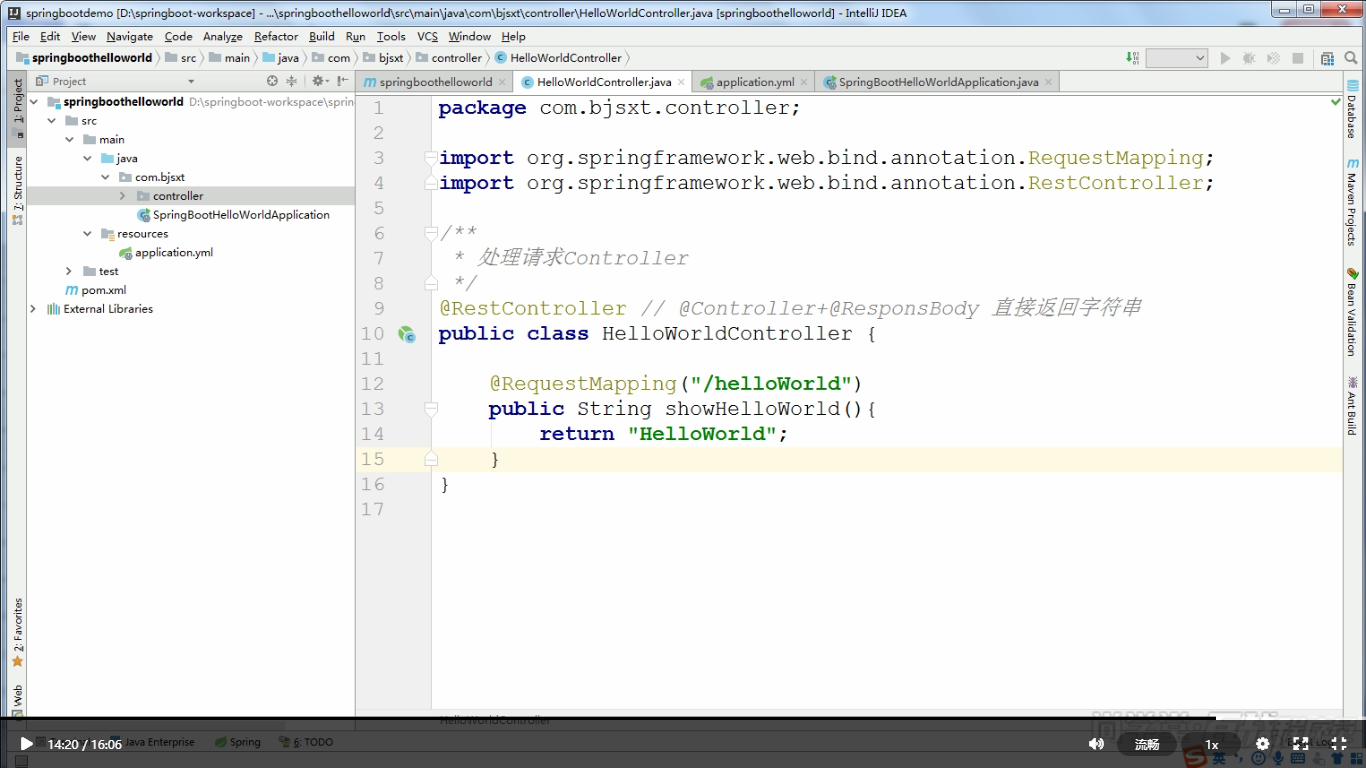Viewport: 1366px width, 768px height.
Task: Play the video with the play button
Action: [x=26, y=744]
